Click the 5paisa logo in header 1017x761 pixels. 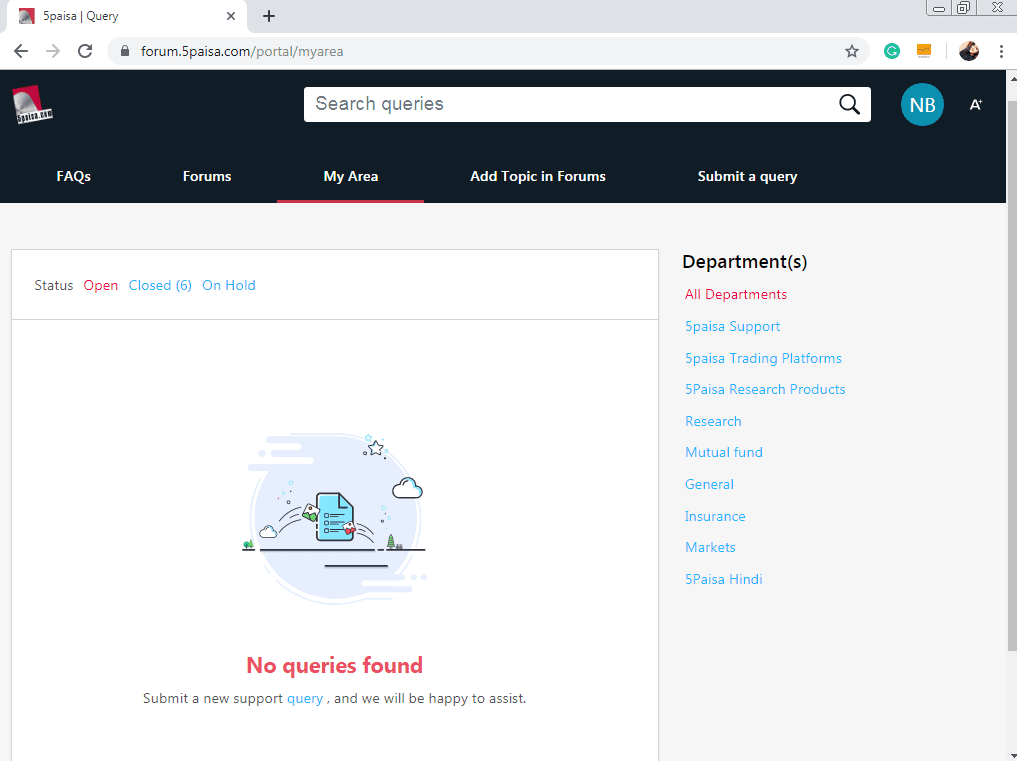pyautogui.click(x=32, y=104)
